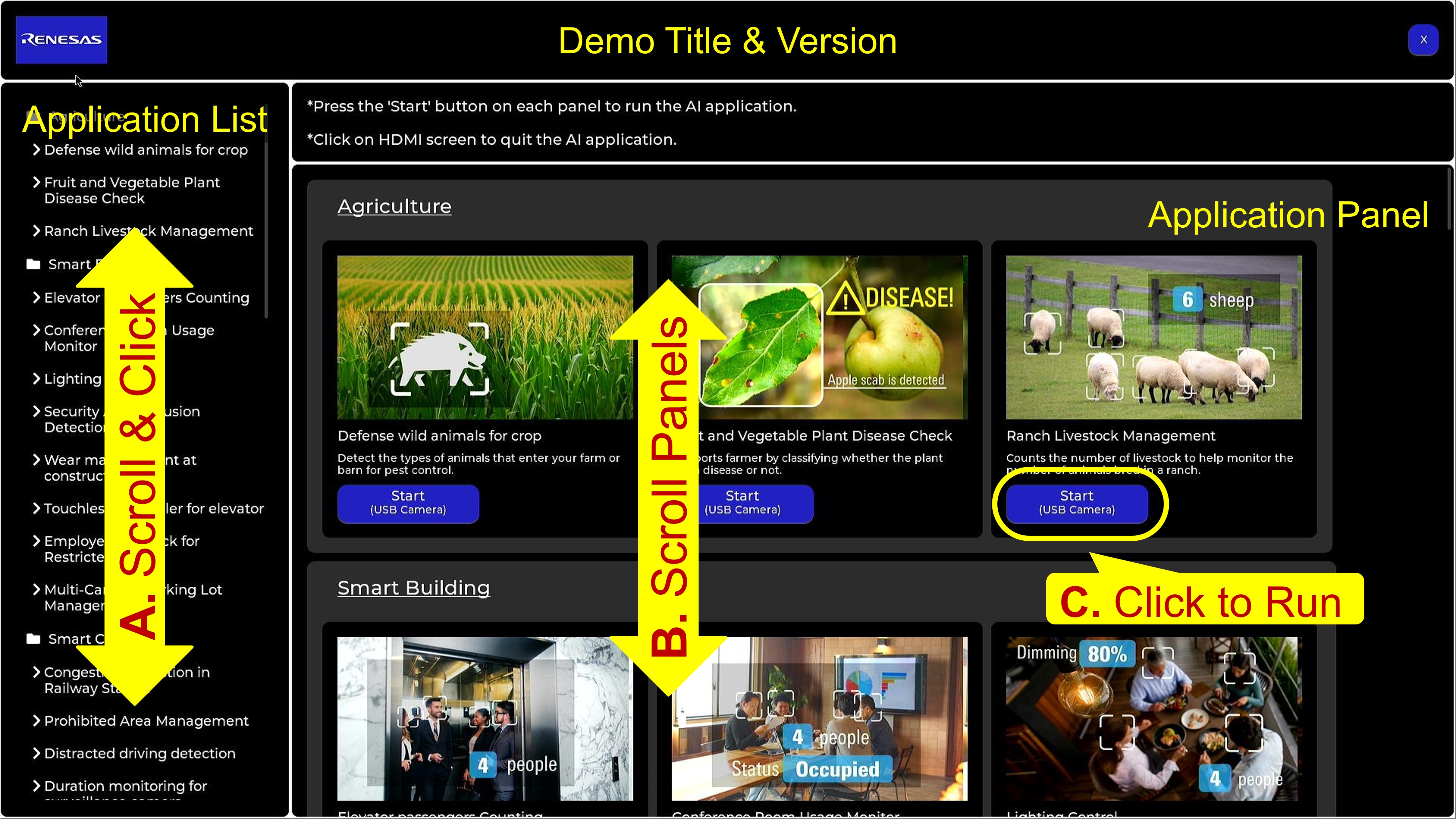Click the wild boar cornfield thumbnail
The height and width of the screenshot is (819, 1456).
click(485, 337)
